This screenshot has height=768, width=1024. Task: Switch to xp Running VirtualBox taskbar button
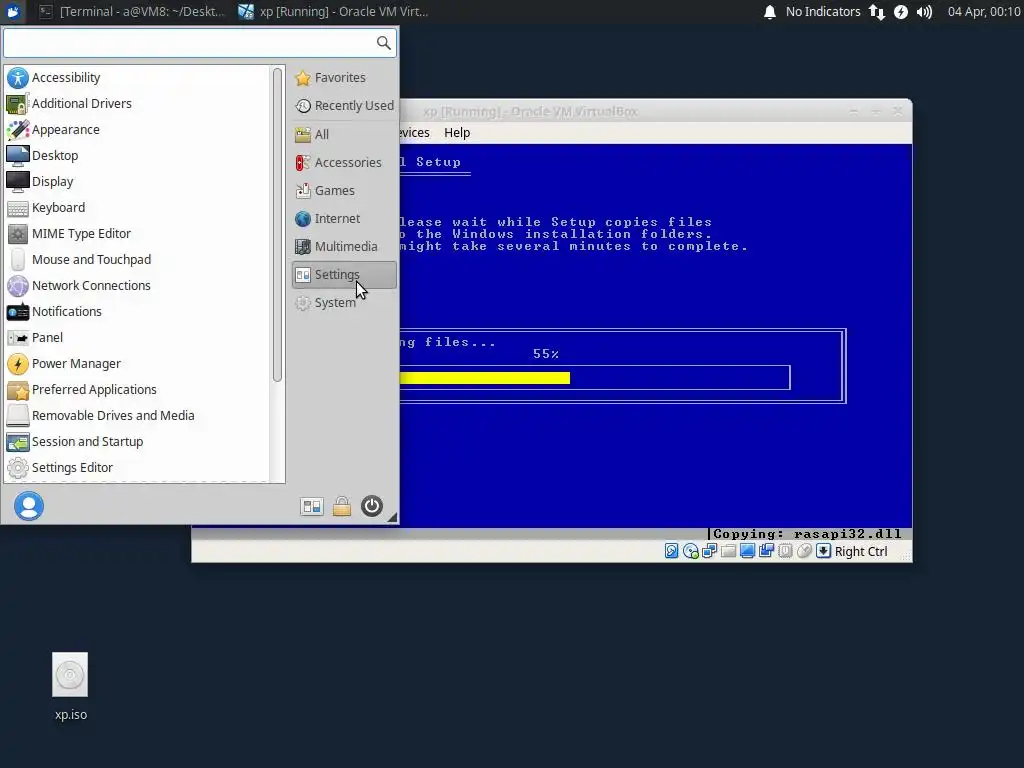click(x=333, y=12)
